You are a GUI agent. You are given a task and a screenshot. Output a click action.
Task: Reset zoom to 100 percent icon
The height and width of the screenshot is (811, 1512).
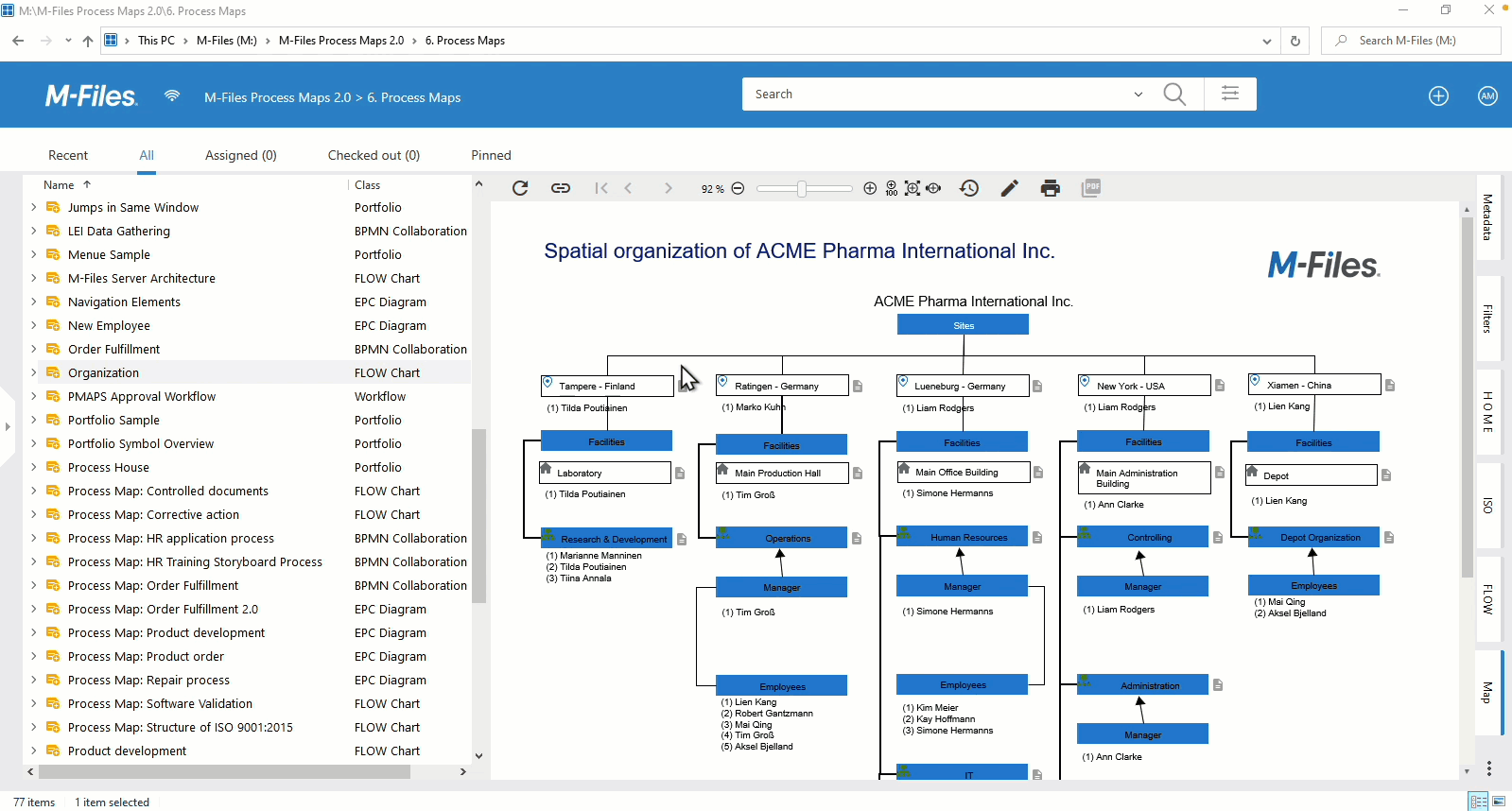(x=892, y=189)
